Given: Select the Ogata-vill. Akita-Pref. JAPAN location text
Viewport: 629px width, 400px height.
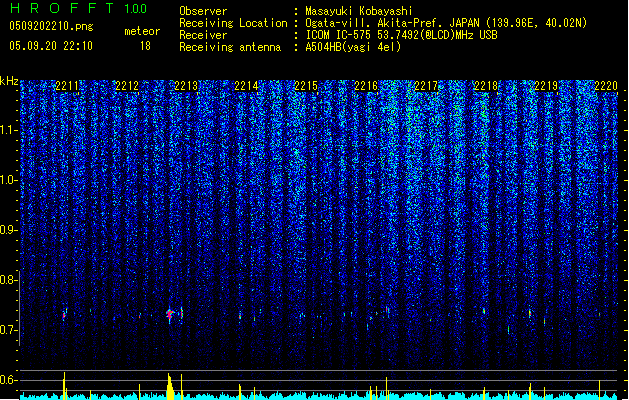Looking at the screenshot, I should (446, 23).
